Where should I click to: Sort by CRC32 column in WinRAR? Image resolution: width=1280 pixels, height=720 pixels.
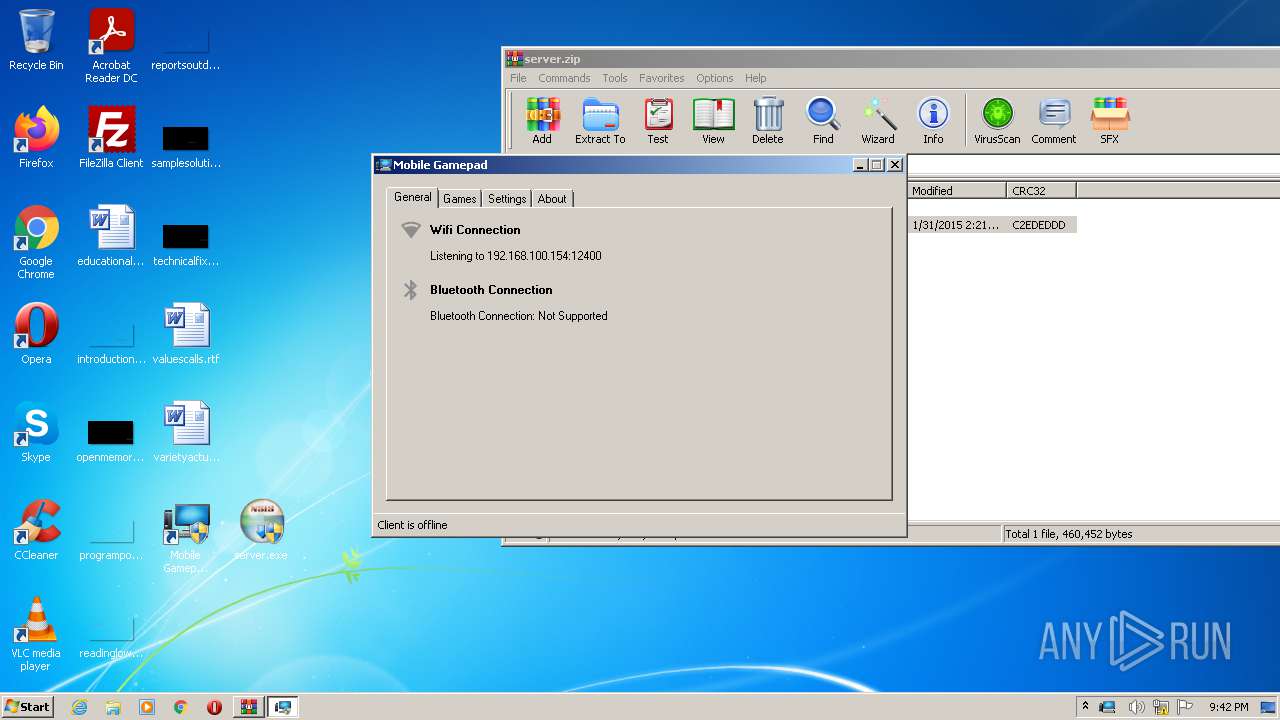tap(1041, 190)
